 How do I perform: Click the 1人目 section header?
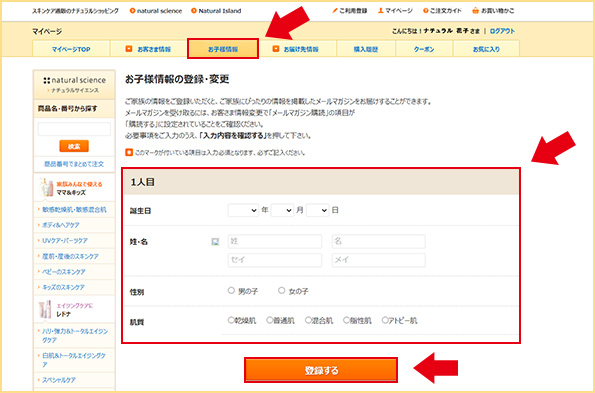coord(321,182)
